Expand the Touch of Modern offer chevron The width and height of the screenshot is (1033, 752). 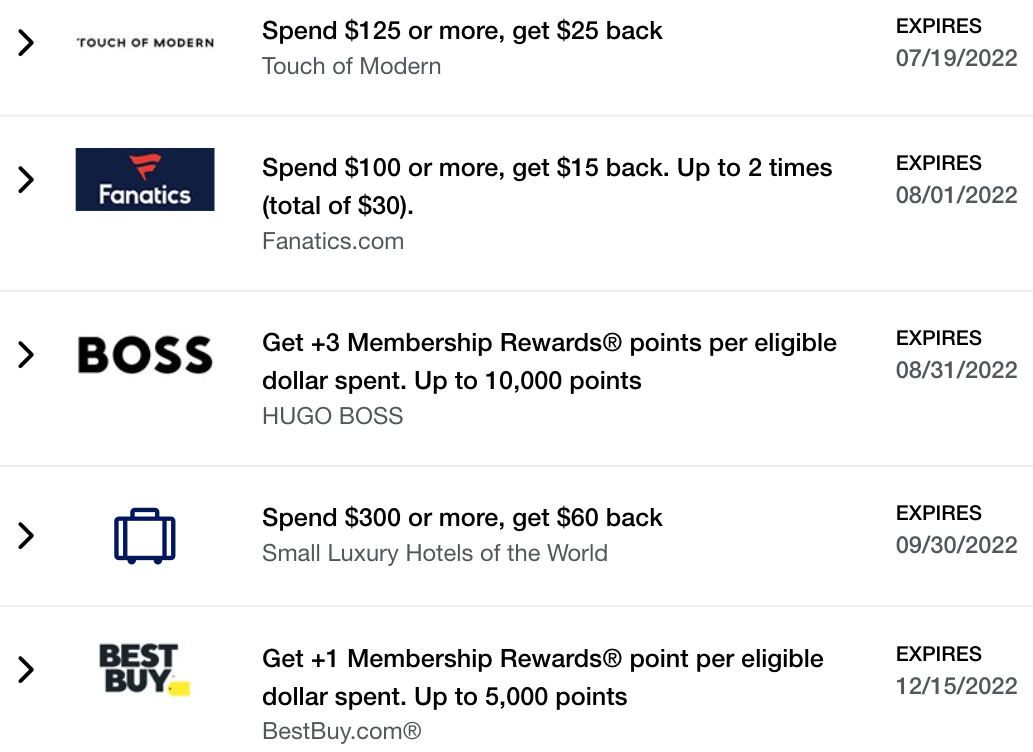(x=26, y=43)
